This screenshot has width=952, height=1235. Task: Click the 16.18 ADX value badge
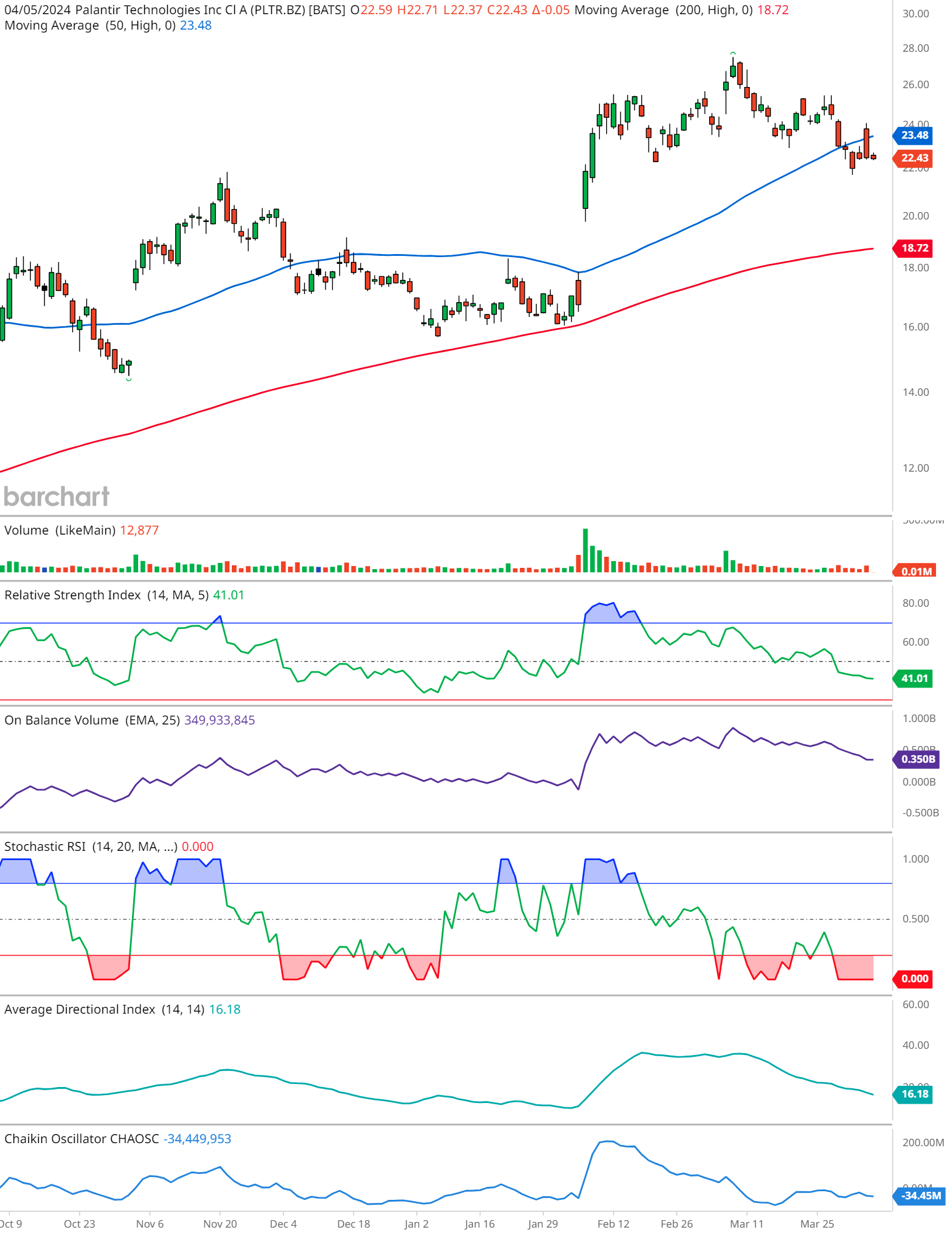point(914,1094)
